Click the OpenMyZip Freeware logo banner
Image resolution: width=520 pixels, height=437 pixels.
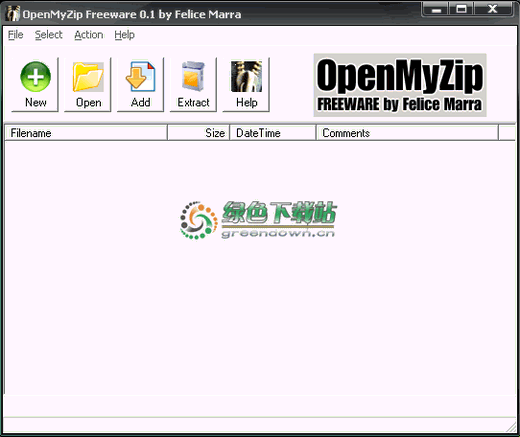[x=400, y=85]
